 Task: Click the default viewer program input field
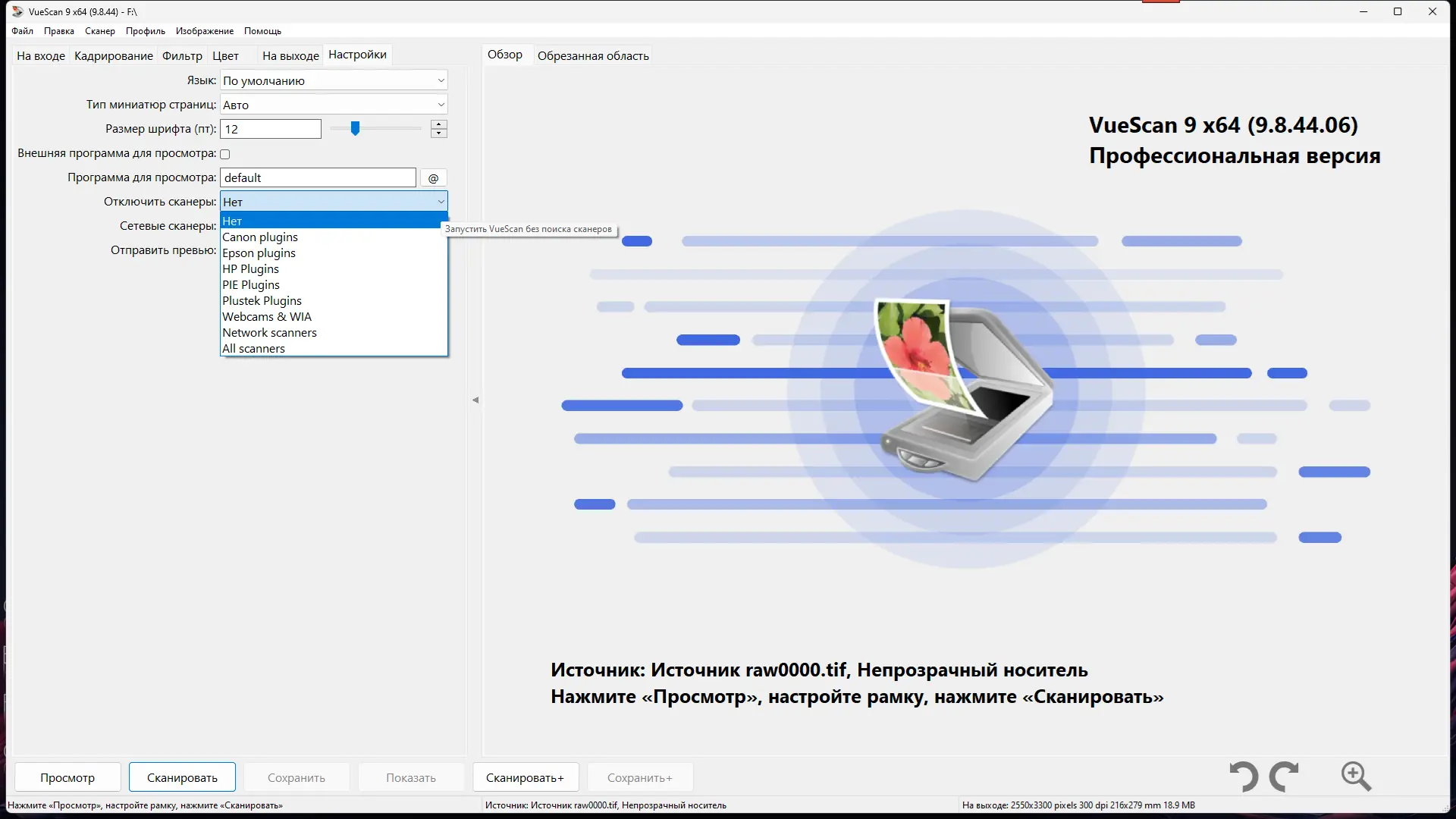317,177
